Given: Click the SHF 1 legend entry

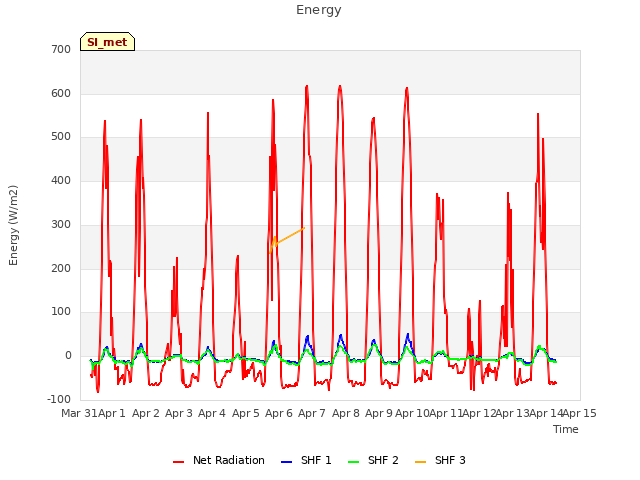Looking at the screenshot, I should tap(306, 460).
